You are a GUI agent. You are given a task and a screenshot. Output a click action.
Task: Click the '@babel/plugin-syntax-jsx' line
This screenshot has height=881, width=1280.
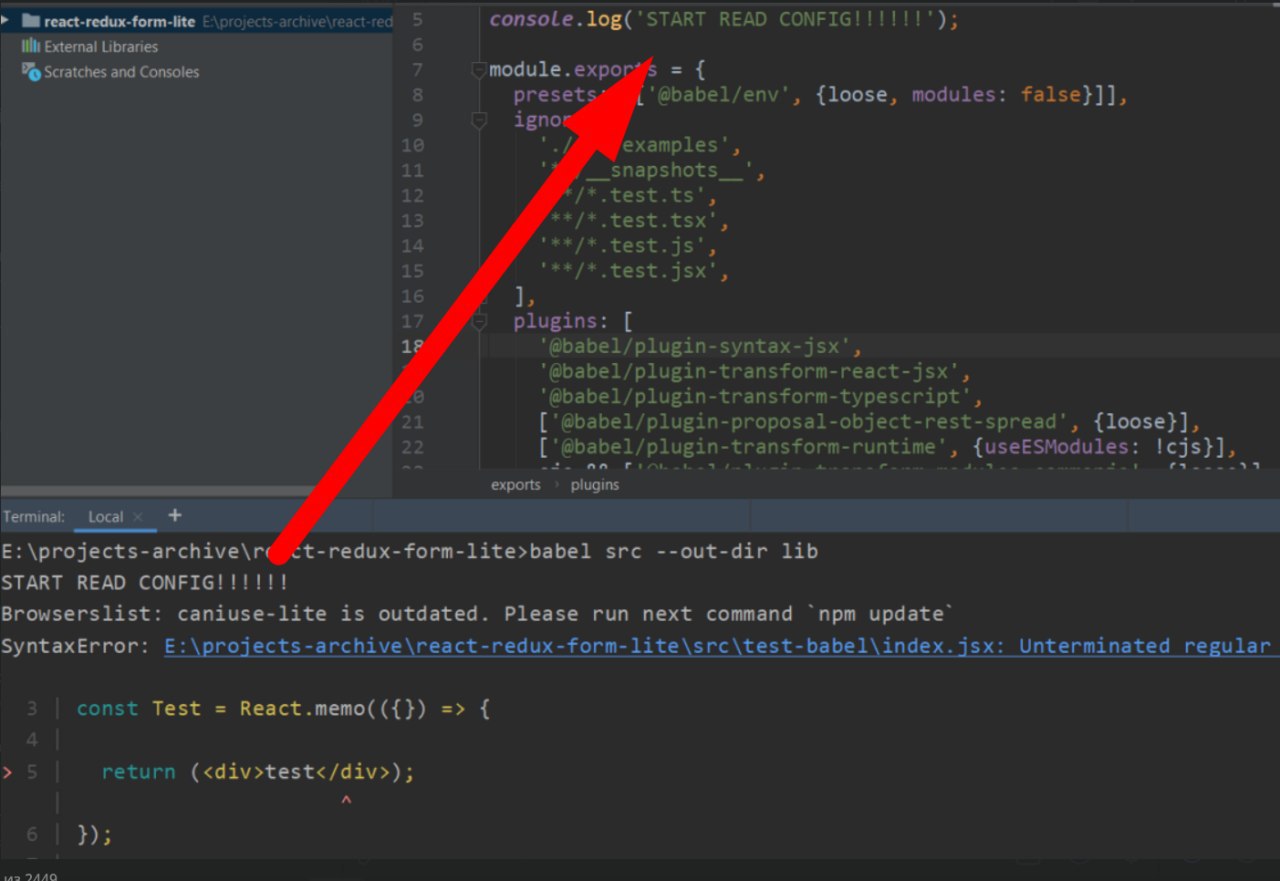tap(700, 346)
